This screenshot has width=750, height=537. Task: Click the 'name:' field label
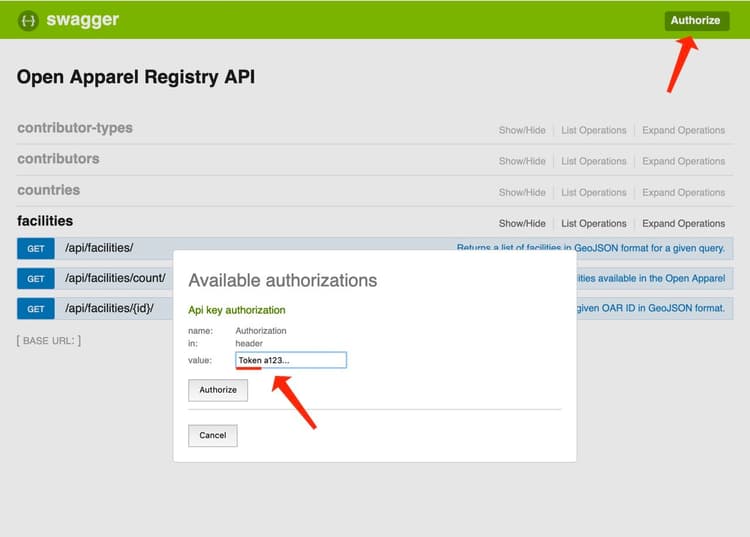pyautogui.click(x=200, y=331)
